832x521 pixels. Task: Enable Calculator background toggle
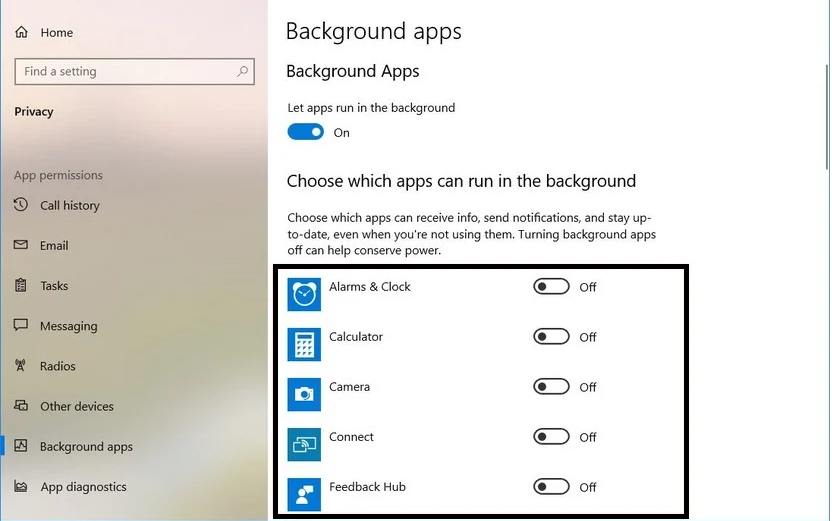[x=551, y=336]
